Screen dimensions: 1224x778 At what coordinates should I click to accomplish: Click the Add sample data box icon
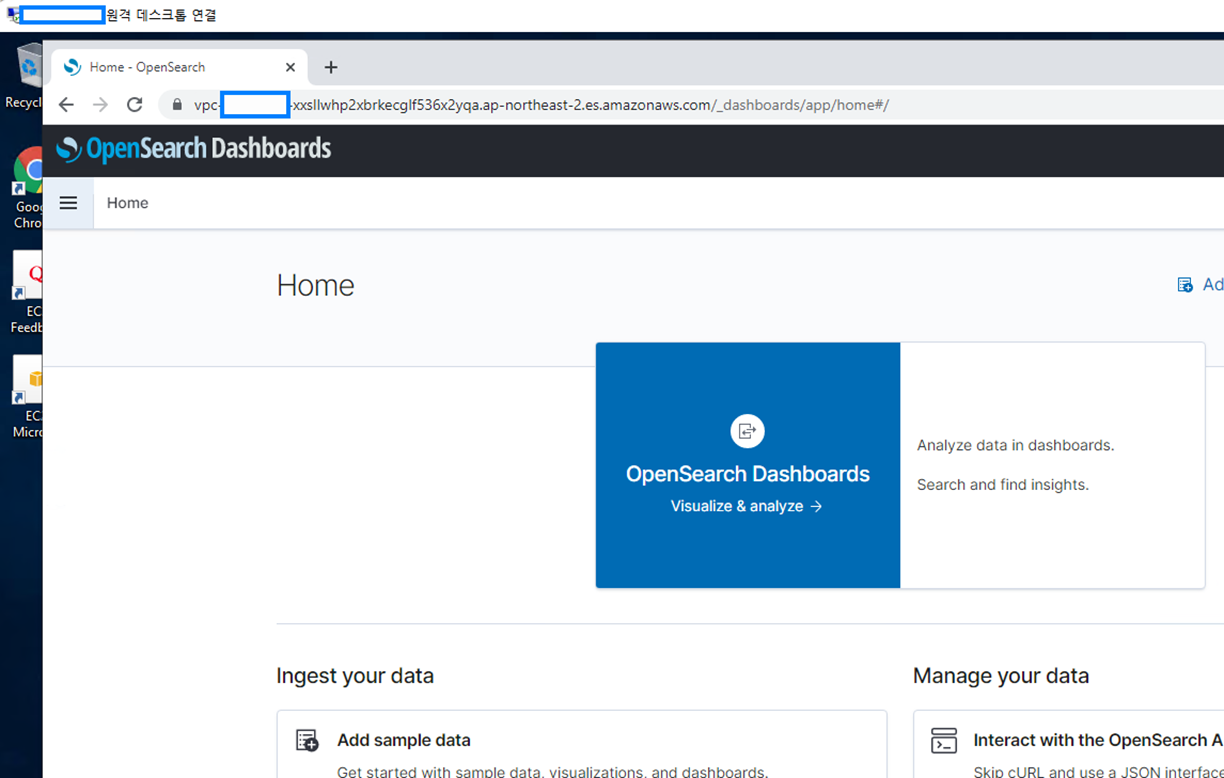(x=305, y=740)
